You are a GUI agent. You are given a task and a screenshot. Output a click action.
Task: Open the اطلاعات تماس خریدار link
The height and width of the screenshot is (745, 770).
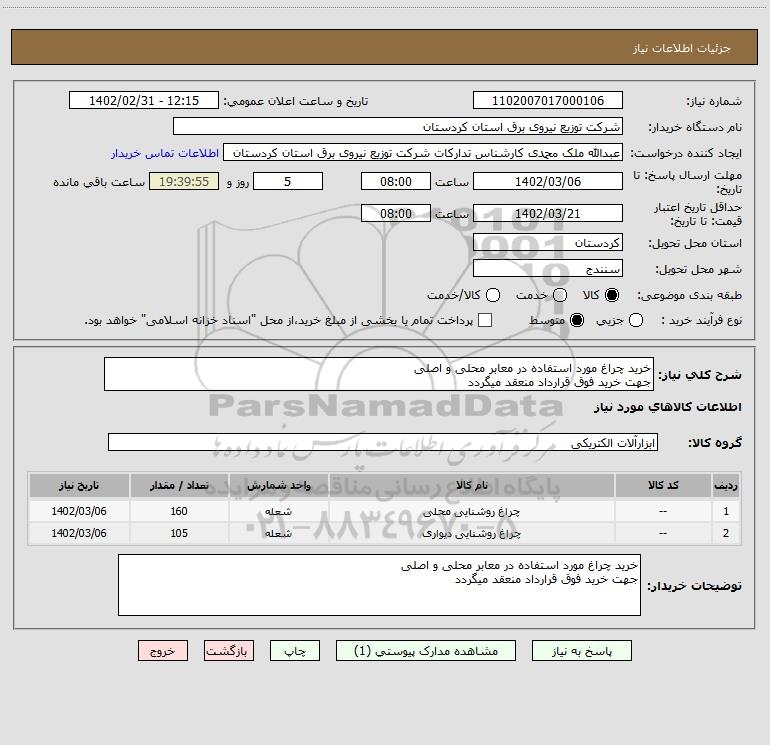tap(165, 153)
